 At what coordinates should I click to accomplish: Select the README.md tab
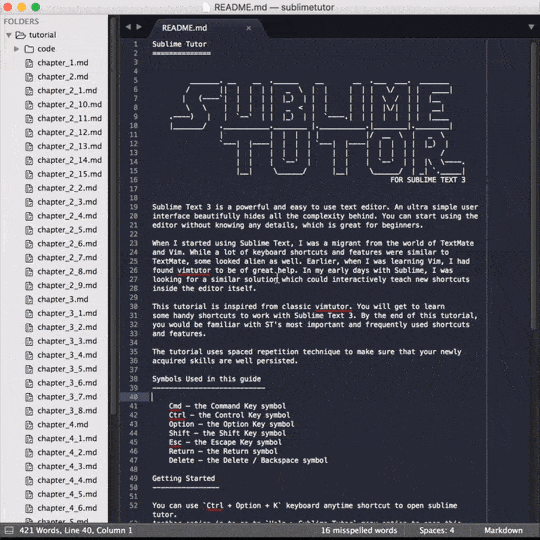tap(207, 28)
